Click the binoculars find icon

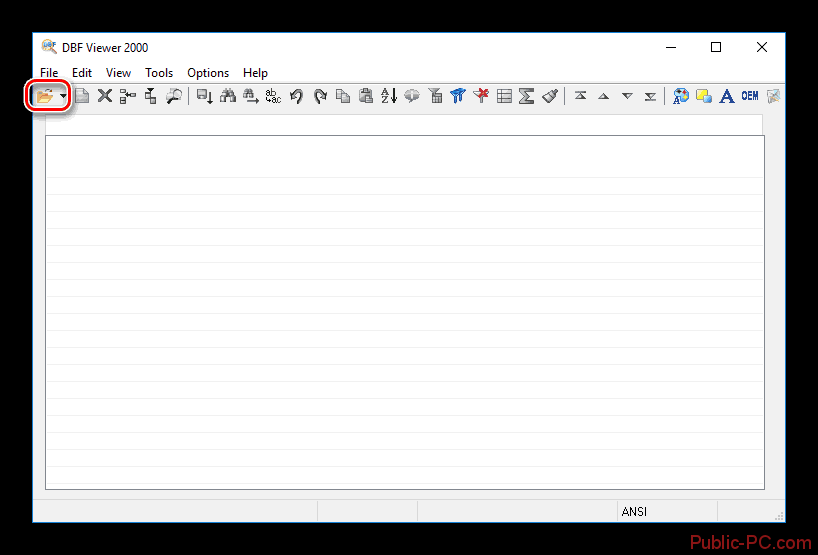click(227, 96)
